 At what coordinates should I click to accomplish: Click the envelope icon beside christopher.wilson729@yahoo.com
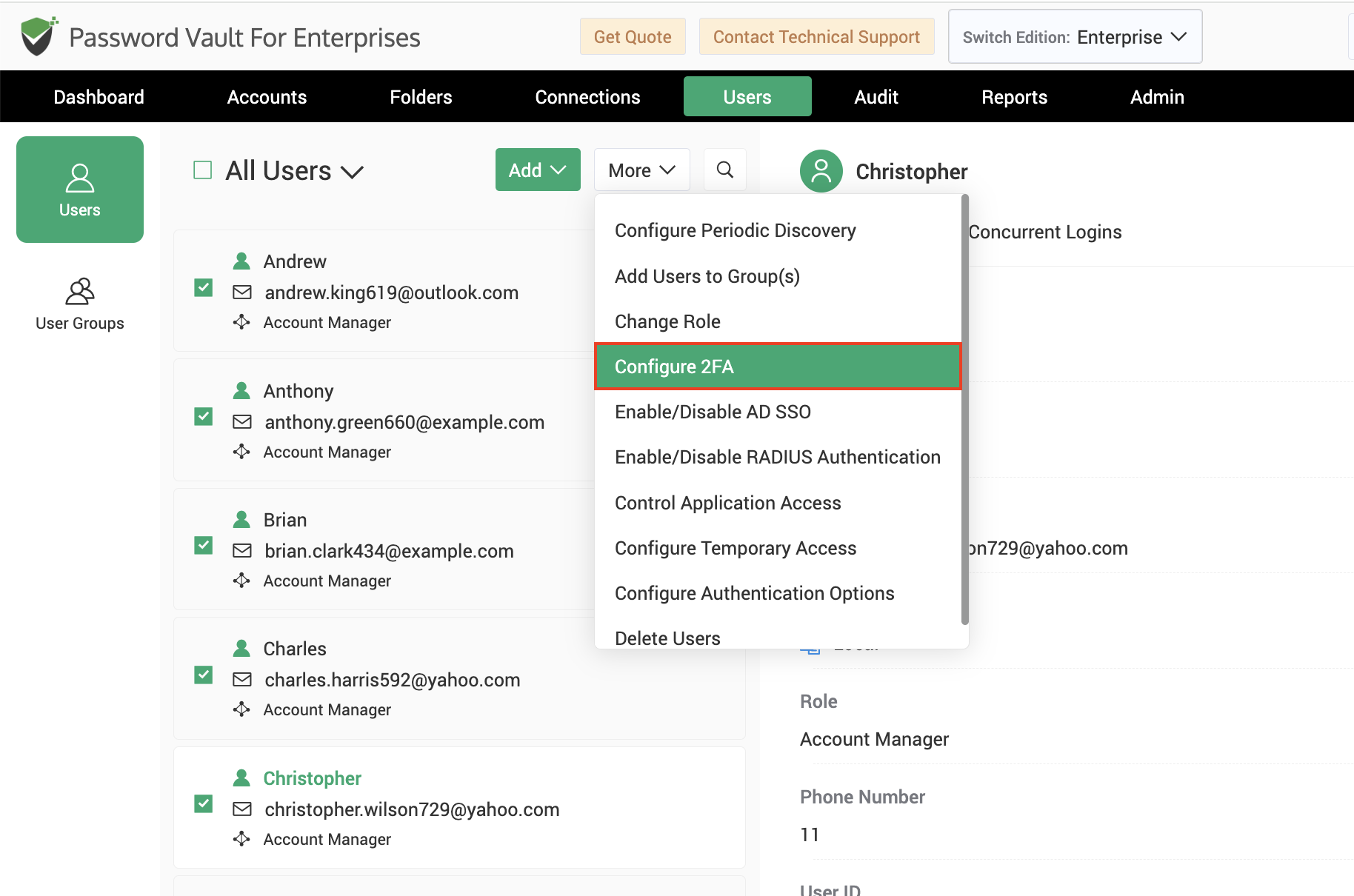click(242, 809)
